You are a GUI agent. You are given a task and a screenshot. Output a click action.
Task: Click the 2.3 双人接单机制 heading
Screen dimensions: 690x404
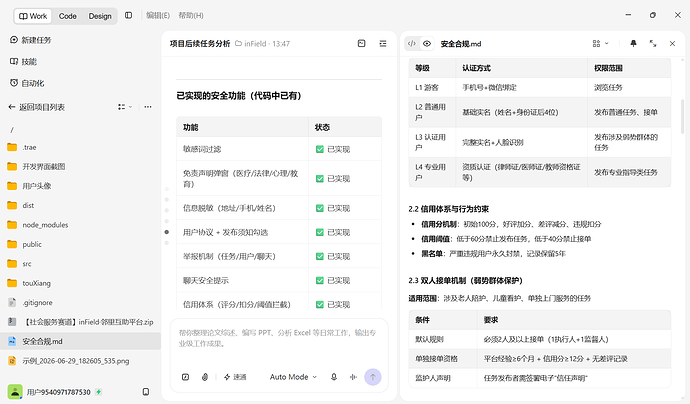pos(465,280)
